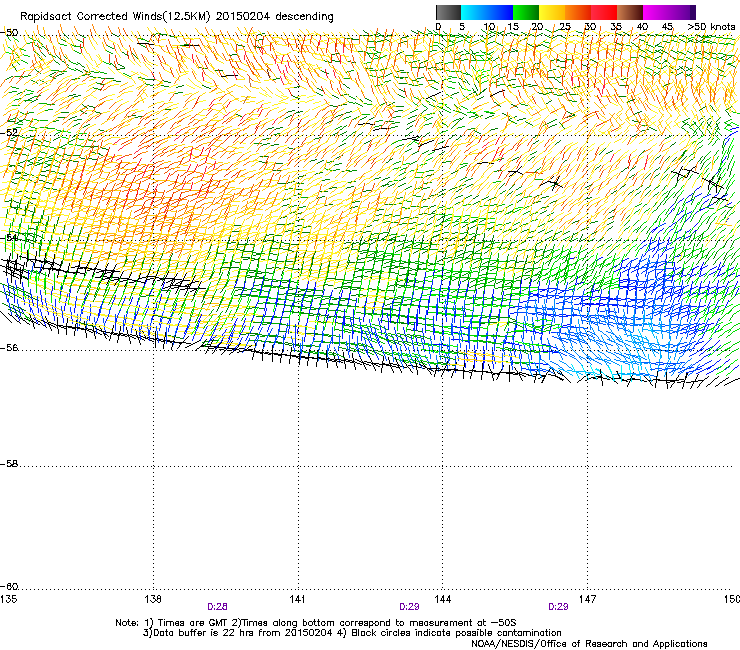This screenshot has width=740, height=650.
Task: Click the 135 longitude axis label
Action: pyautogui.click(x=9, y=599)
